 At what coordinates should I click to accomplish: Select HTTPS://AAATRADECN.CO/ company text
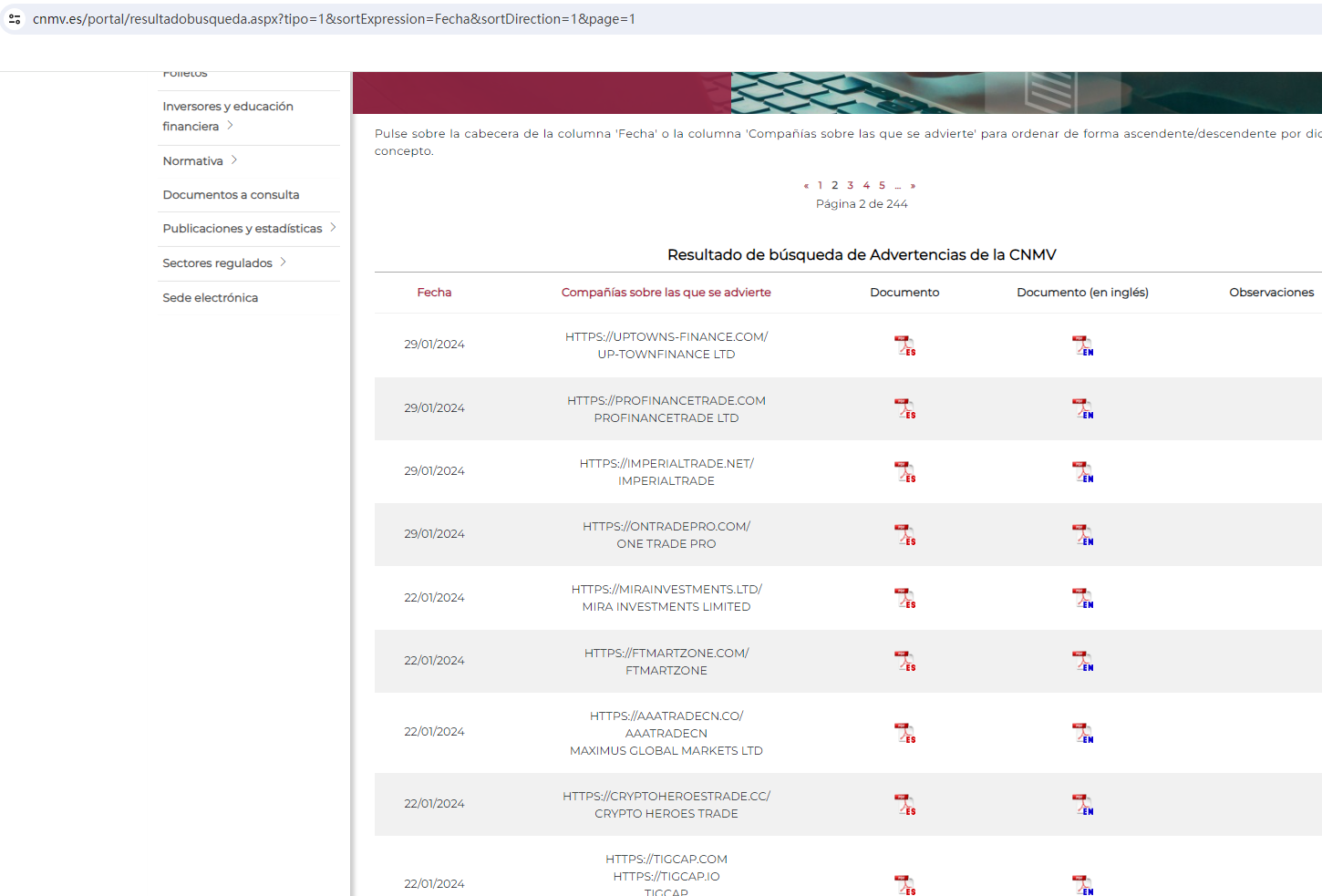[x=666, y=716]
